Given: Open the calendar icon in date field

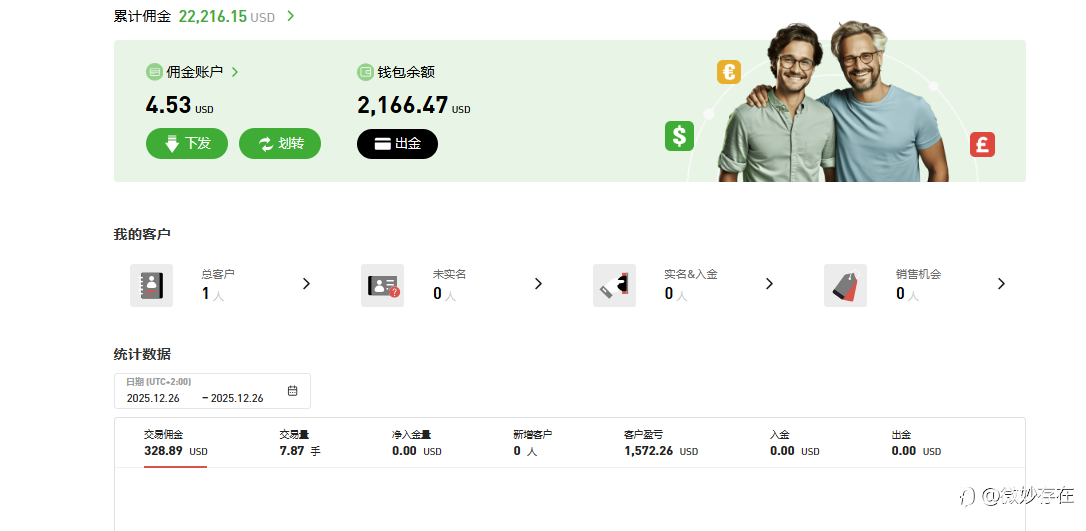Looking at the screenshot, I should [x=292, y=391].
